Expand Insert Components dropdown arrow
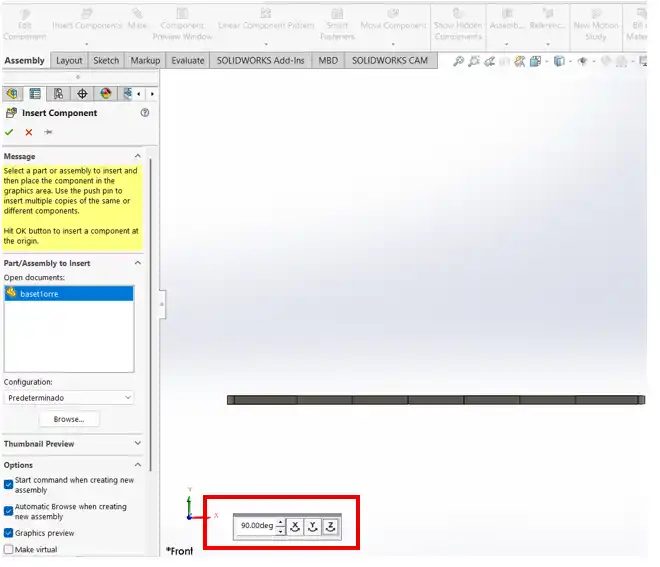The width and height of the screenshot is (660, 567). (87, 44)
